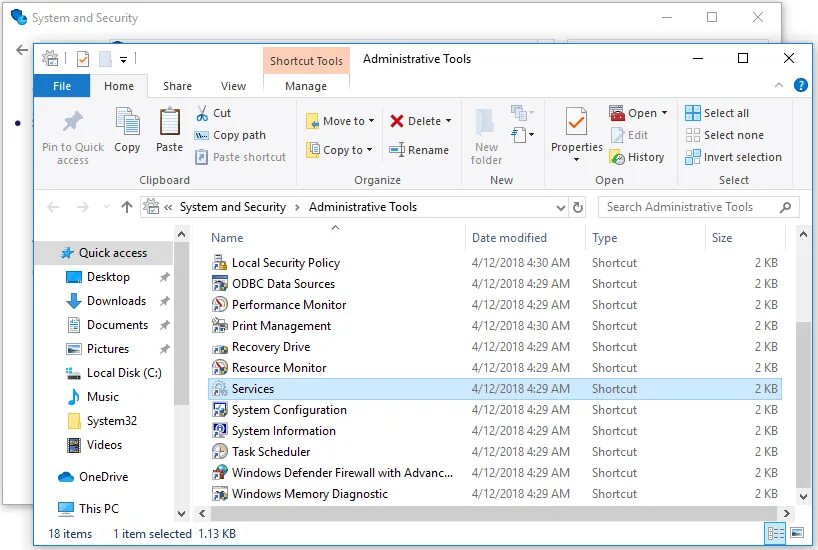Click System and Security in address breadcrumb
818x550 pixels.
233,207
